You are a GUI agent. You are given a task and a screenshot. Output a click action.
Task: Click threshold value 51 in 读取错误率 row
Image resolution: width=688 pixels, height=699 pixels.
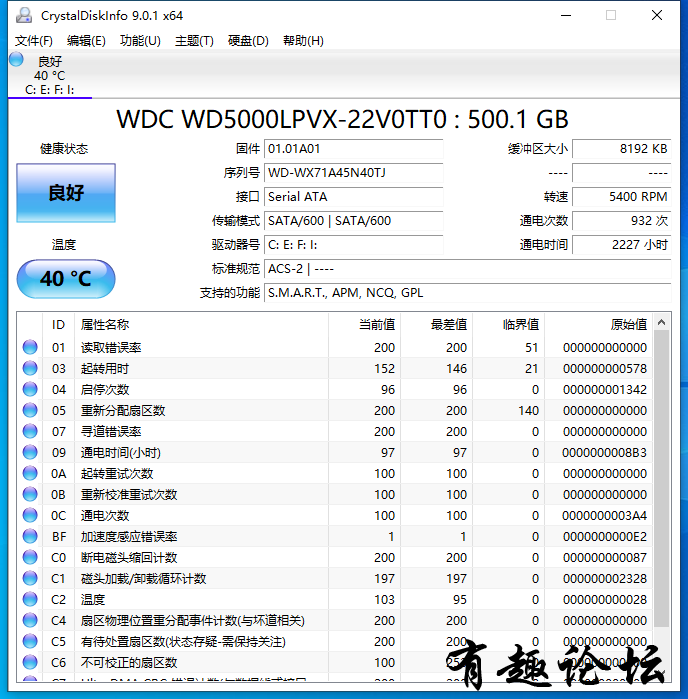click(x=531, y=348)
